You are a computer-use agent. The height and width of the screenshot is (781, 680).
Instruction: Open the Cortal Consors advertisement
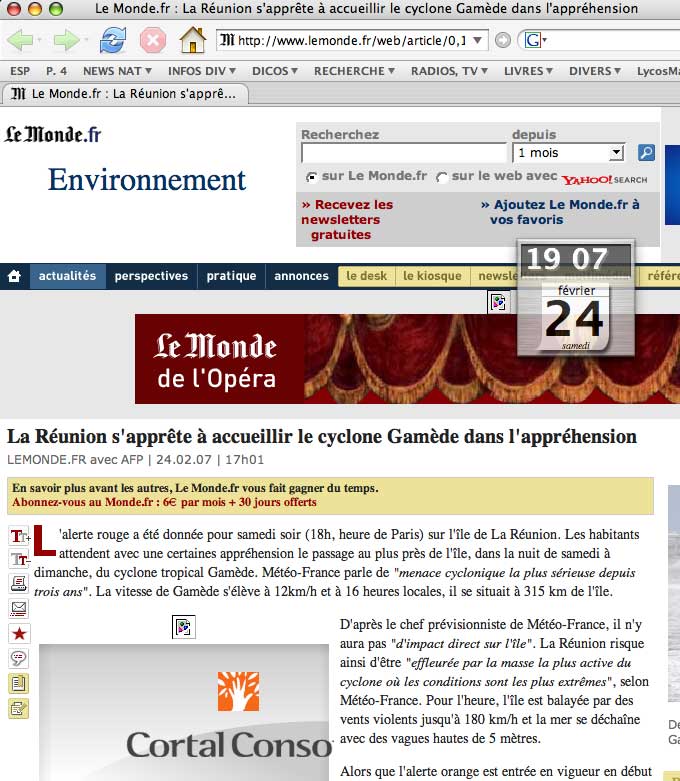(x=184, y=712)
